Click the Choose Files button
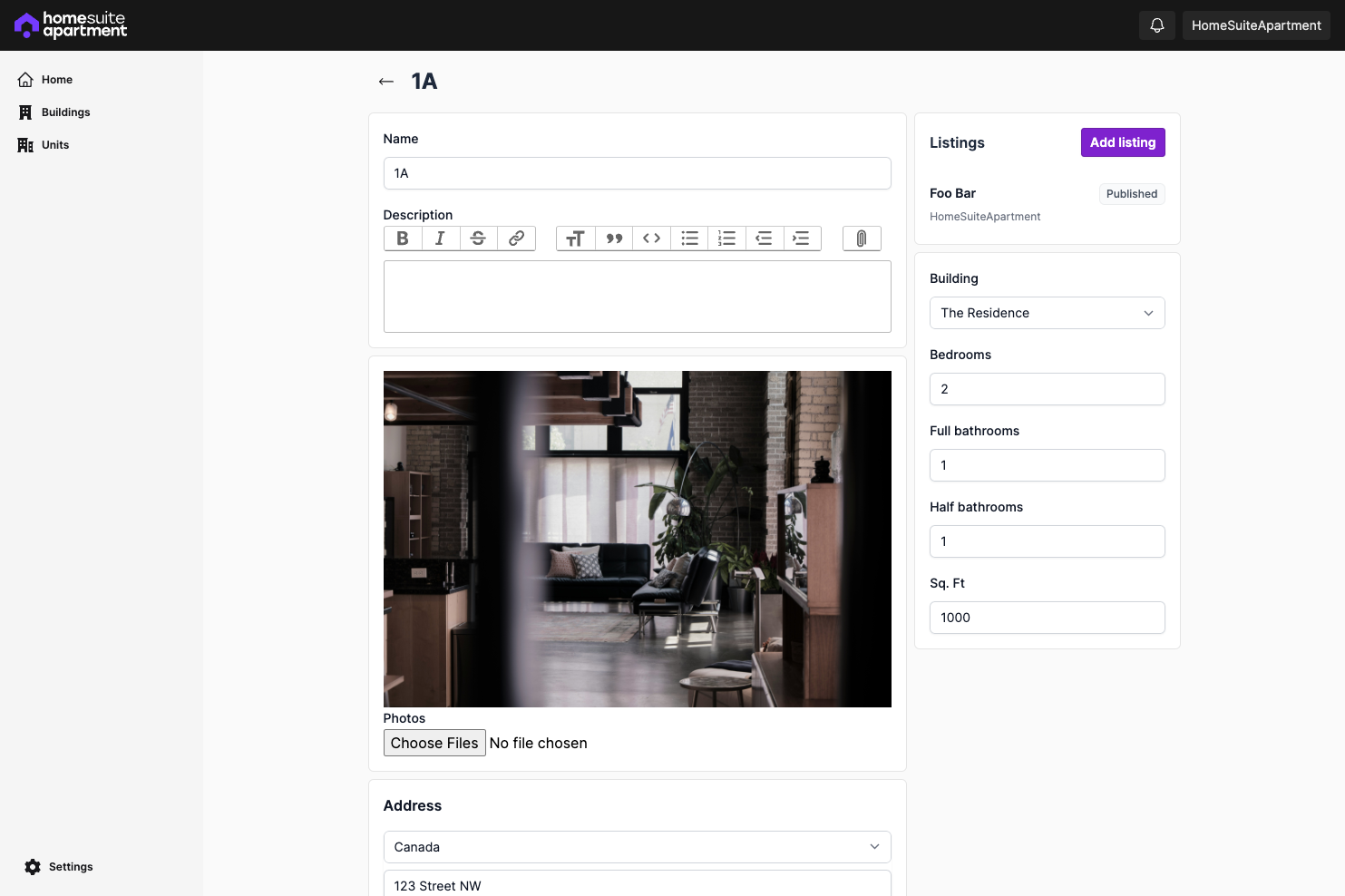 (x=434, y=743)
